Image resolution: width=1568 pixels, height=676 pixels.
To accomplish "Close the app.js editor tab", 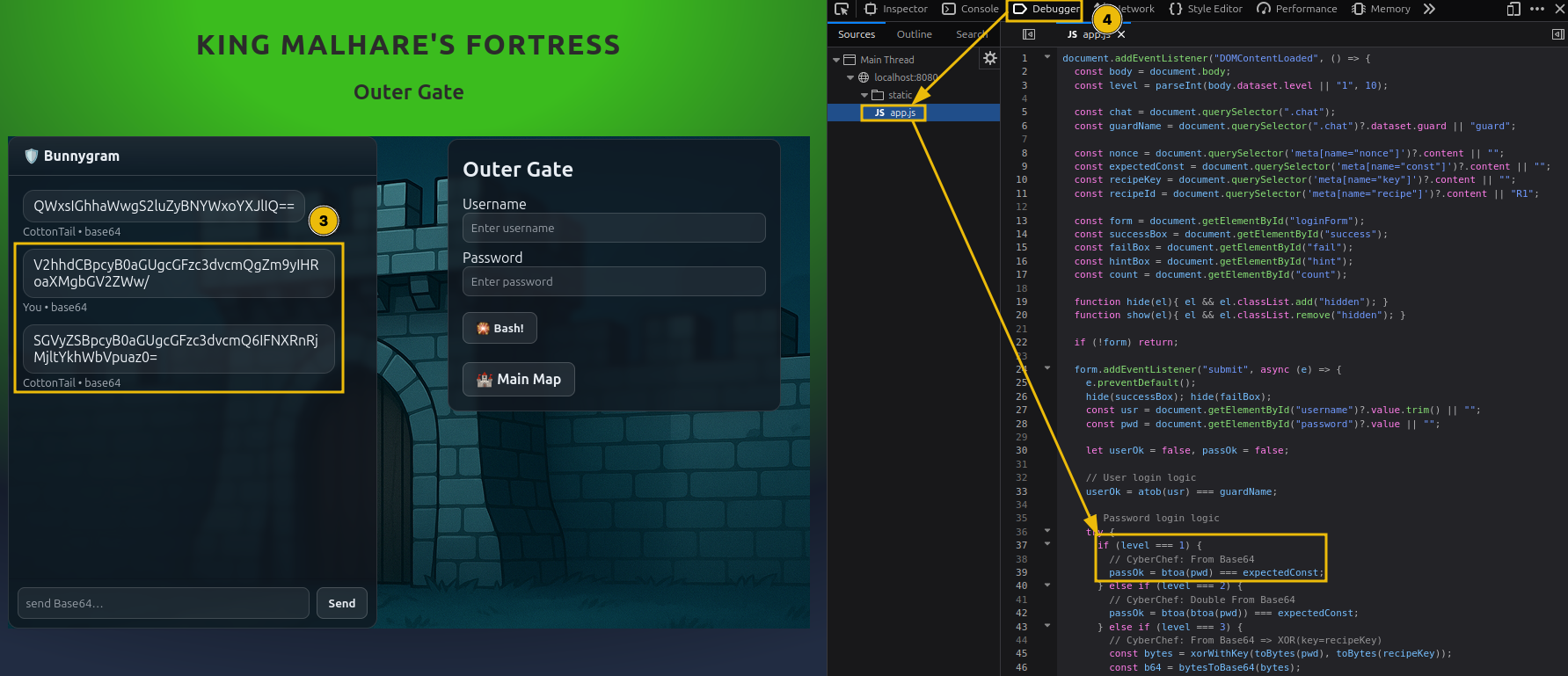I will pyautogui.click(x=1121, y=34).
